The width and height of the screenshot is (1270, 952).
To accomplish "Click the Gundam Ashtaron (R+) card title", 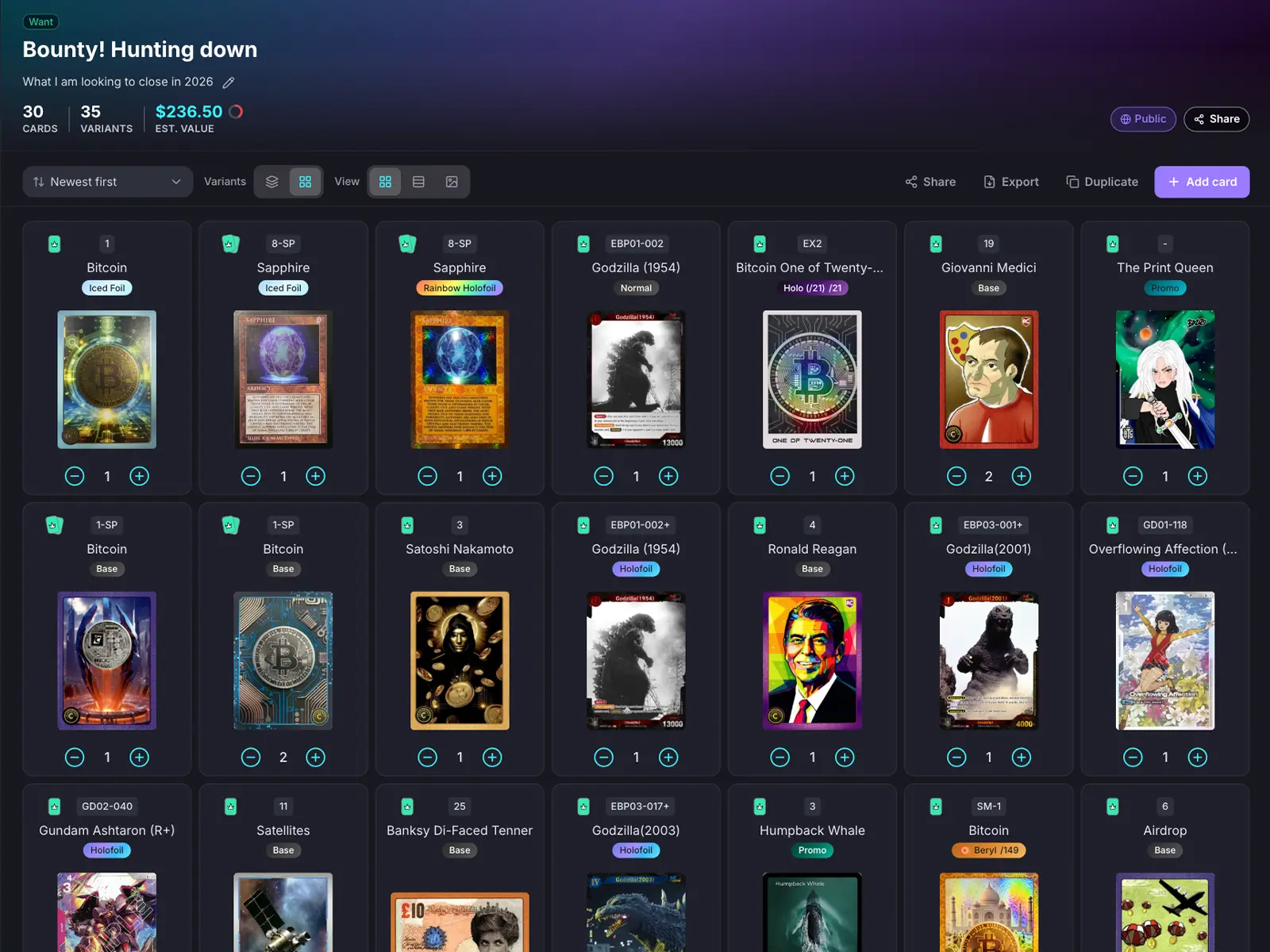I will pyautogui.click(x=107, y=831).
